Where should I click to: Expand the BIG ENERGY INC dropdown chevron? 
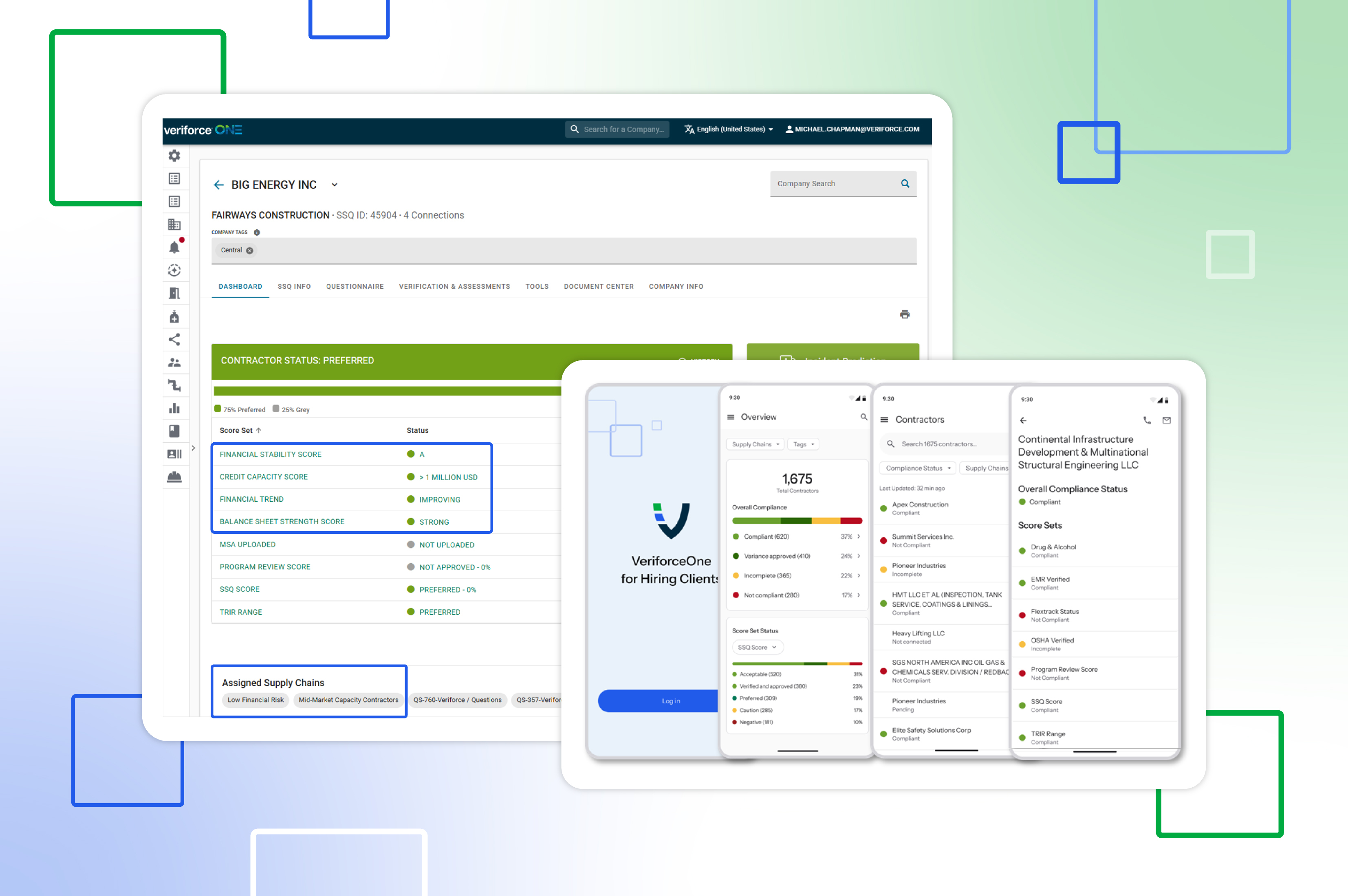click(335, 184)
